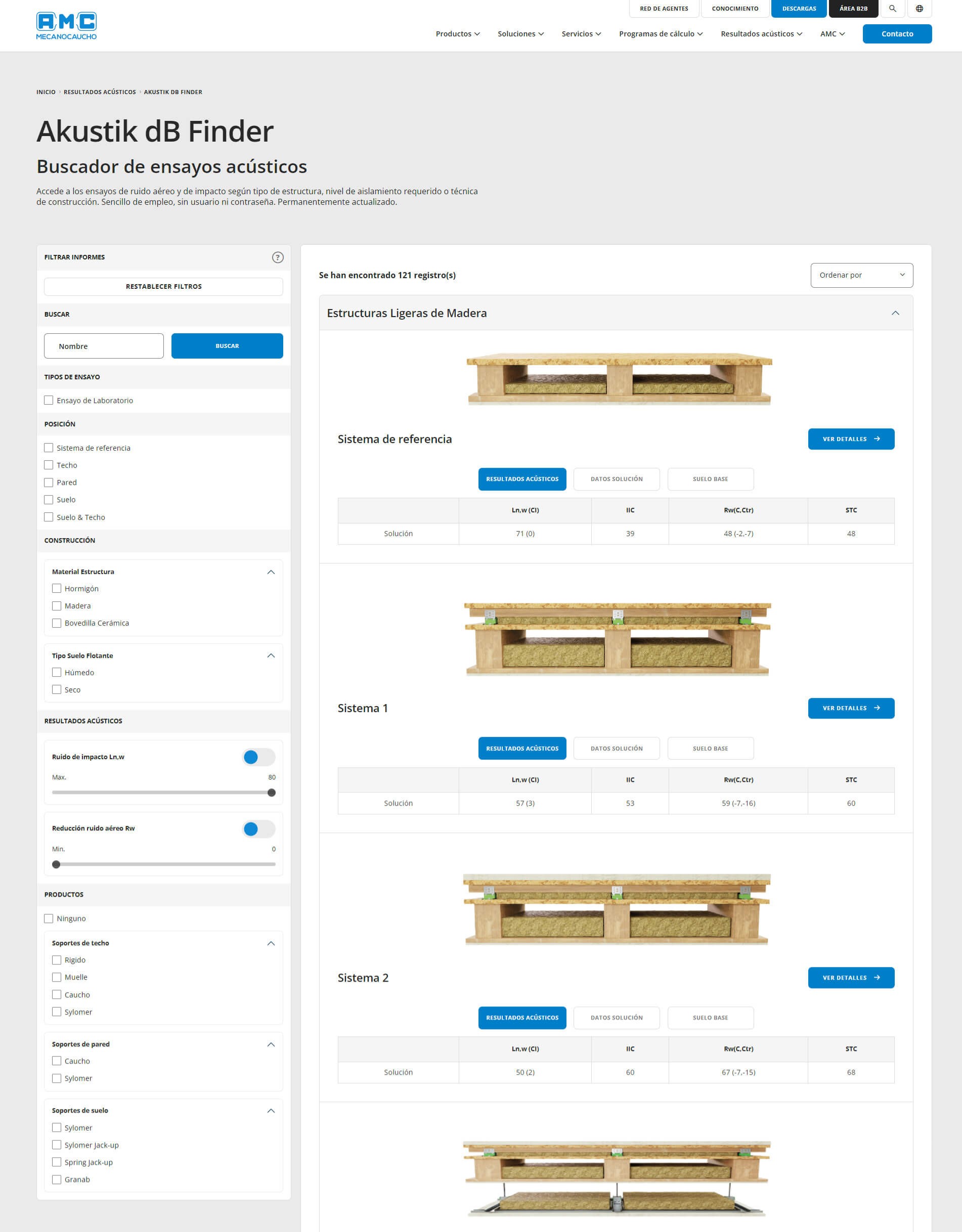The height and width of the screenshot is (1232, 962).
Task: Collapse Estructuras Ligeras de Madera group
Action: pos(895,313)
